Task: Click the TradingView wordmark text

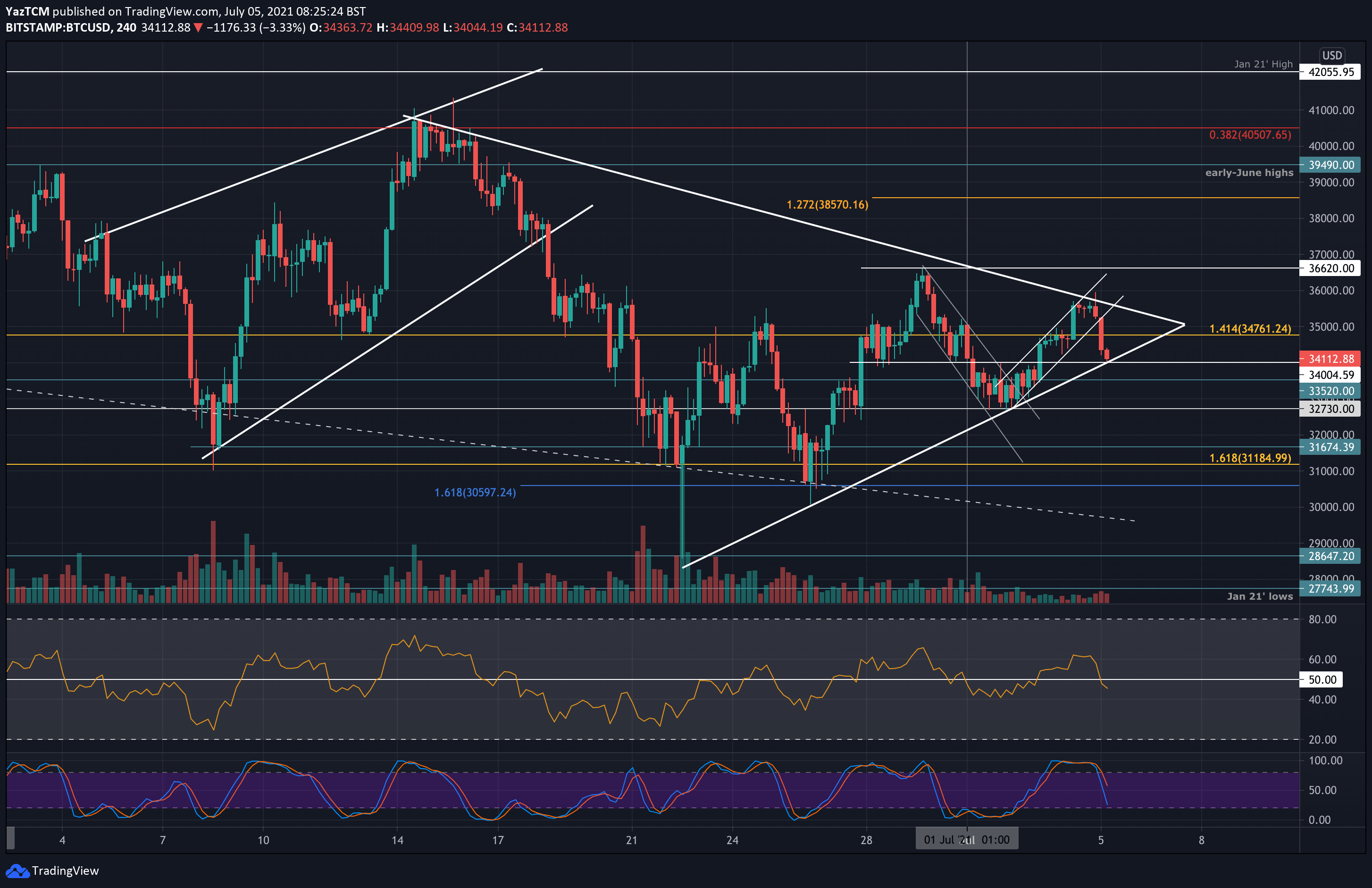Action: click(65, 871)
